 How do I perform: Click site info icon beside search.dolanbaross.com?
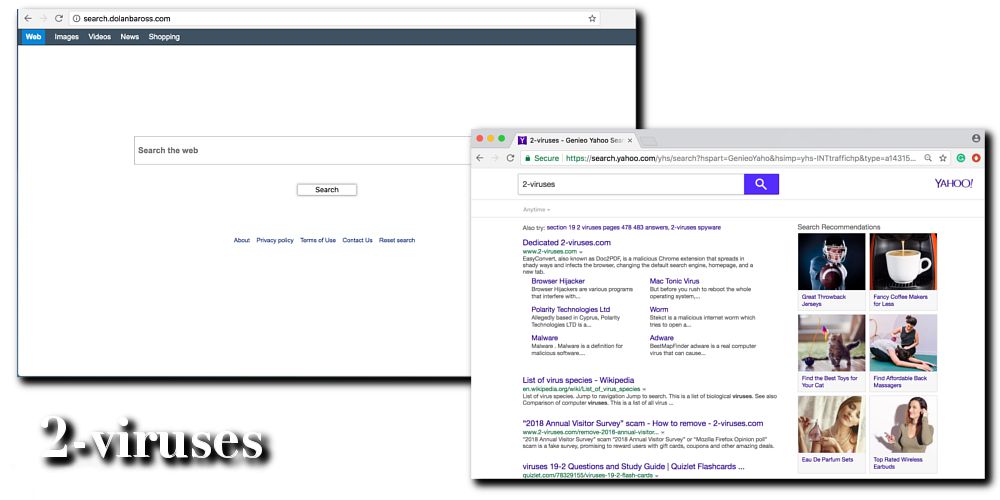[x=77, y=18]
